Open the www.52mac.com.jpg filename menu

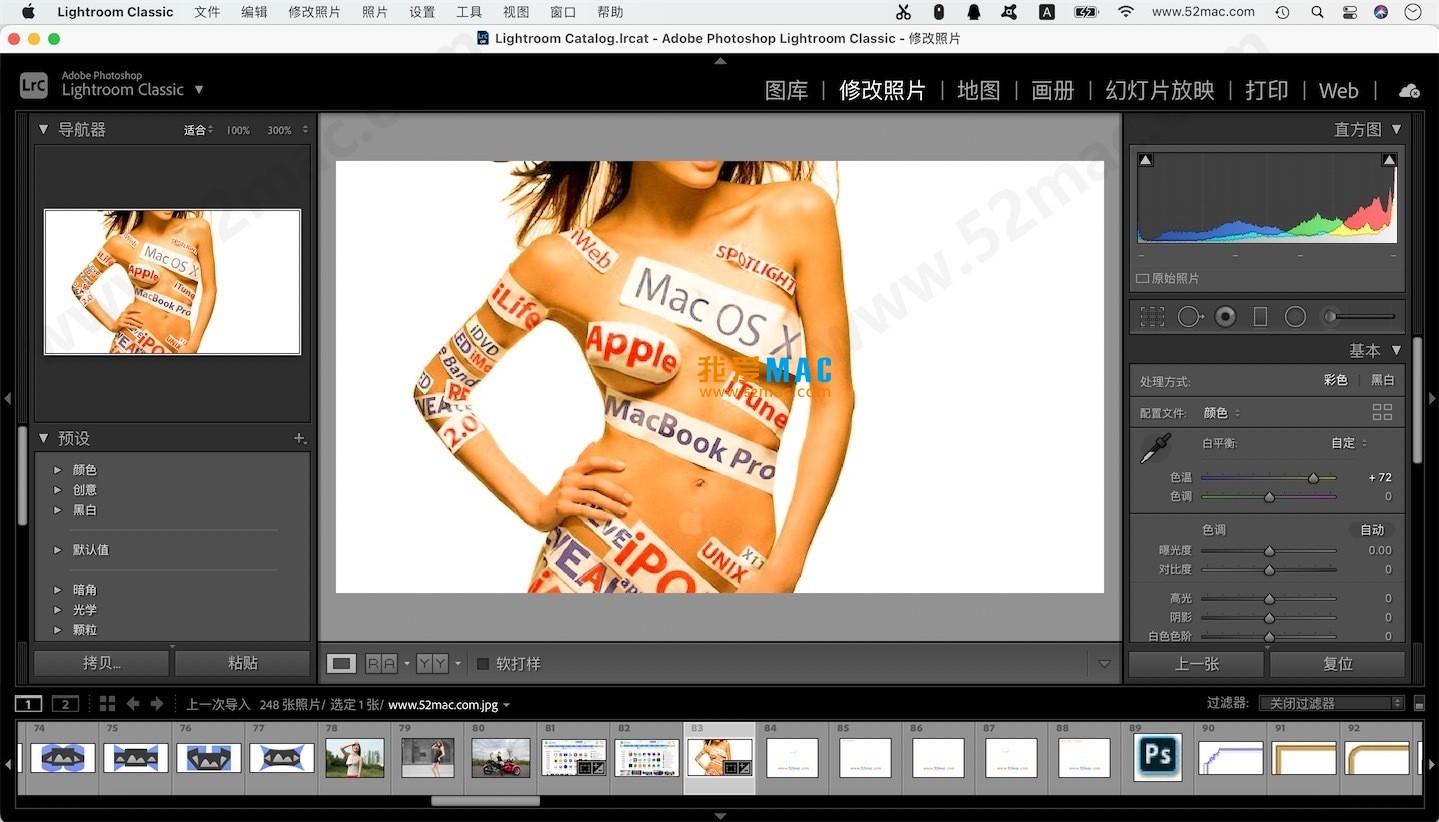click(x=448, y=705)
